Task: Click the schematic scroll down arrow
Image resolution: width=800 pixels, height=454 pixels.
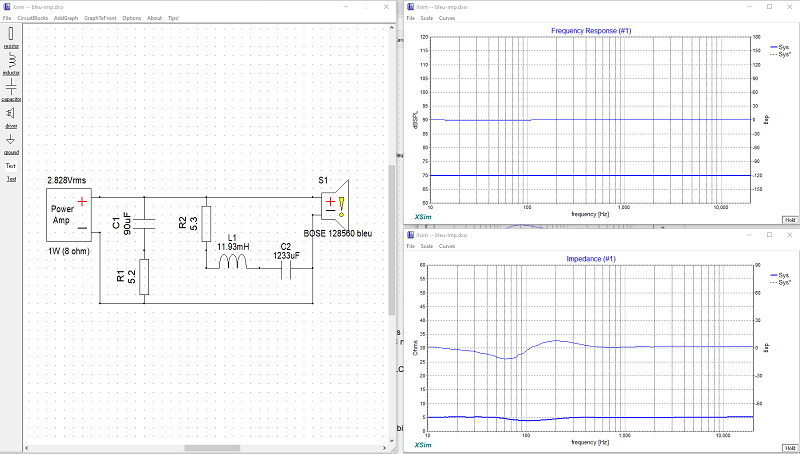Action: (391, 441)
